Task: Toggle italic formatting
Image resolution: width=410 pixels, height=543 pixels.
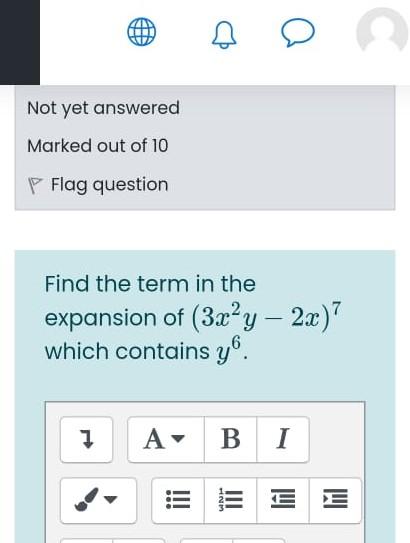Action: tap(283, 439)
